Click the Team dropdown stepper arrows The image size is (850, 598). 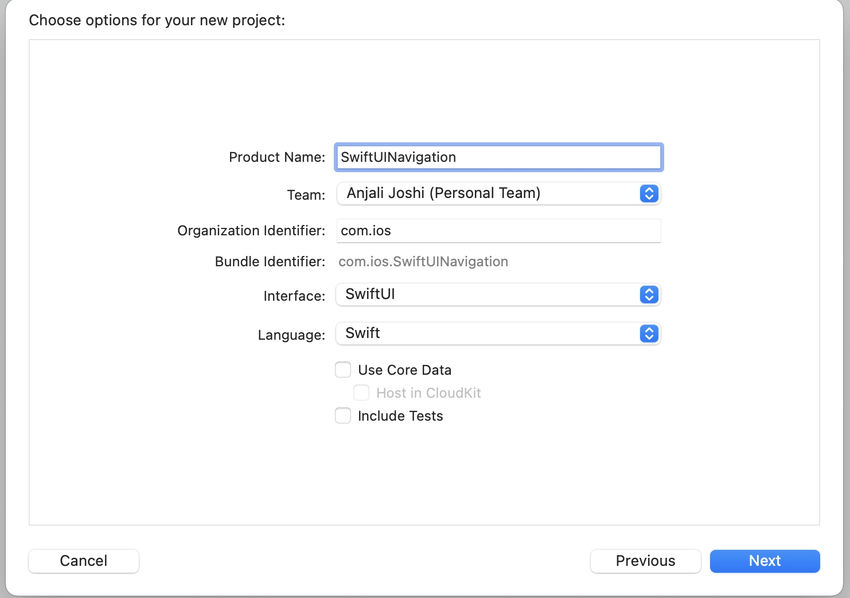pos(649,194)
